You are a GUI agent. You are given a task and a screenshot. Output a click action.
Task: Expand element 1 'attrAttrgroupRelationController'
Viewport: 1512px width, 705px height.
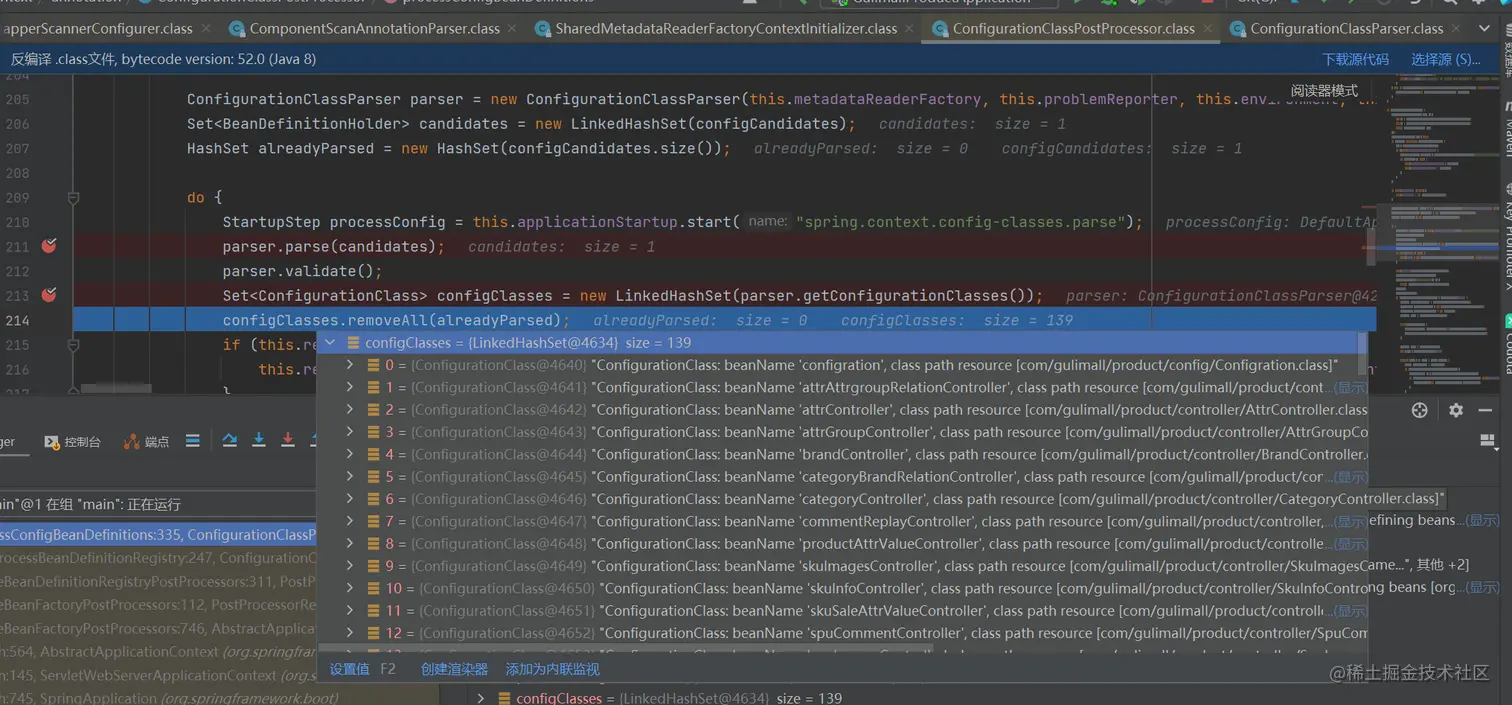point(349,387)
